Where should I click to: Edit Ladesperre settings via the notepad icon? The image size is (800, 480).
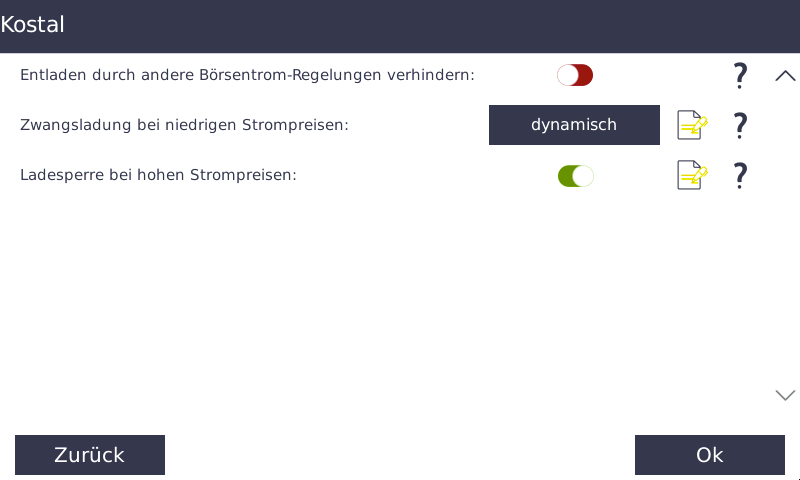coord(692,175)
